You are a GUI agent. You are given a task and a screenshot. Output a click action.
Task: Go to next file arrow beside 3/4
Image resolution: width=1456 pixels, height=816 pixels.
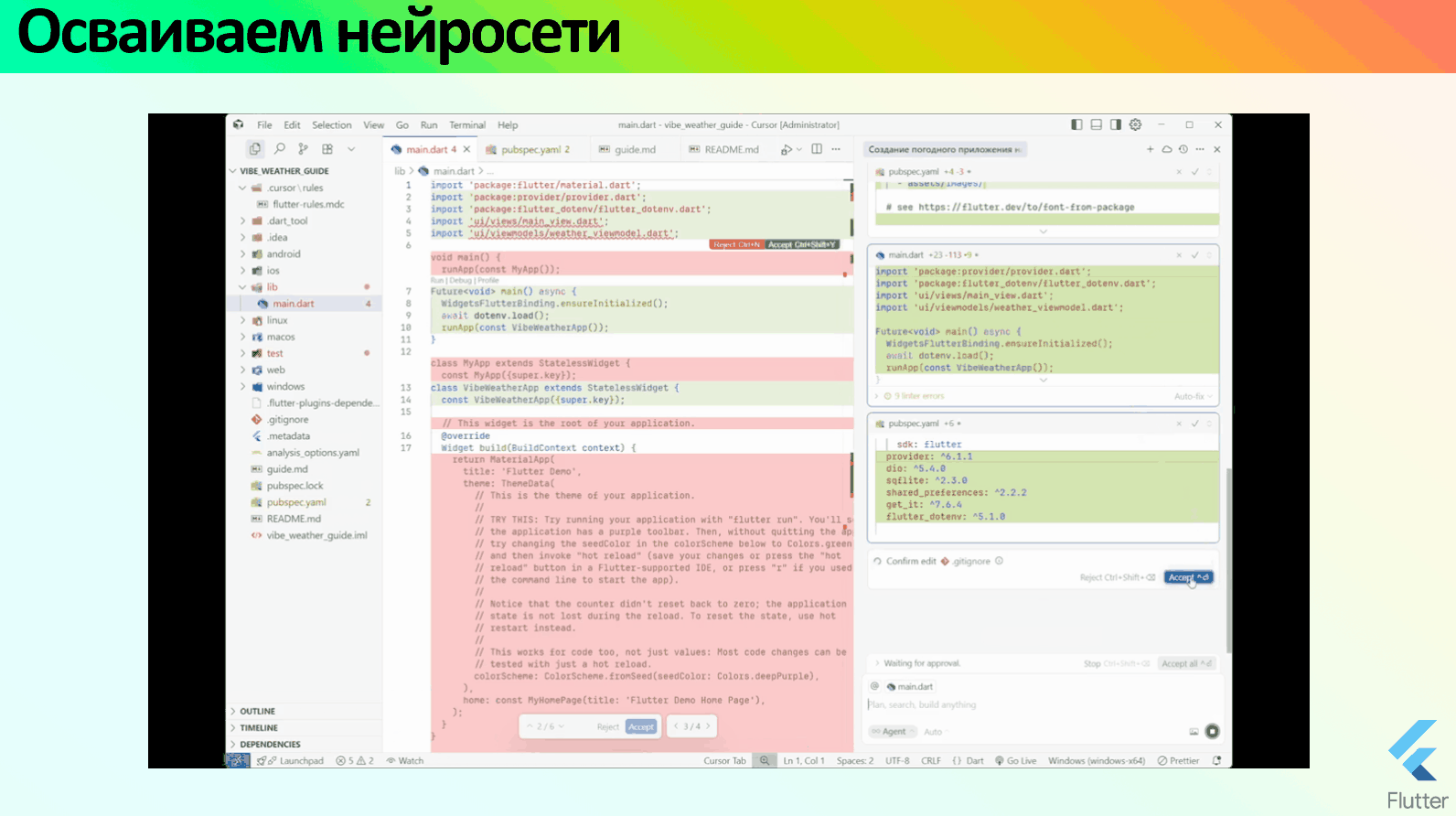[707, 726]
